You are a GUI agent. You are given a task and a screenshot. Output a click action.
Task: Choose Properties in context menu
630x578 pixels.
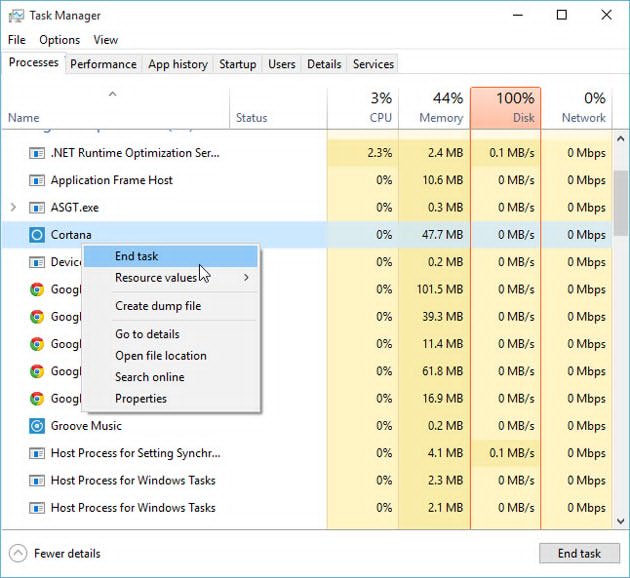(x=171, y=399)
